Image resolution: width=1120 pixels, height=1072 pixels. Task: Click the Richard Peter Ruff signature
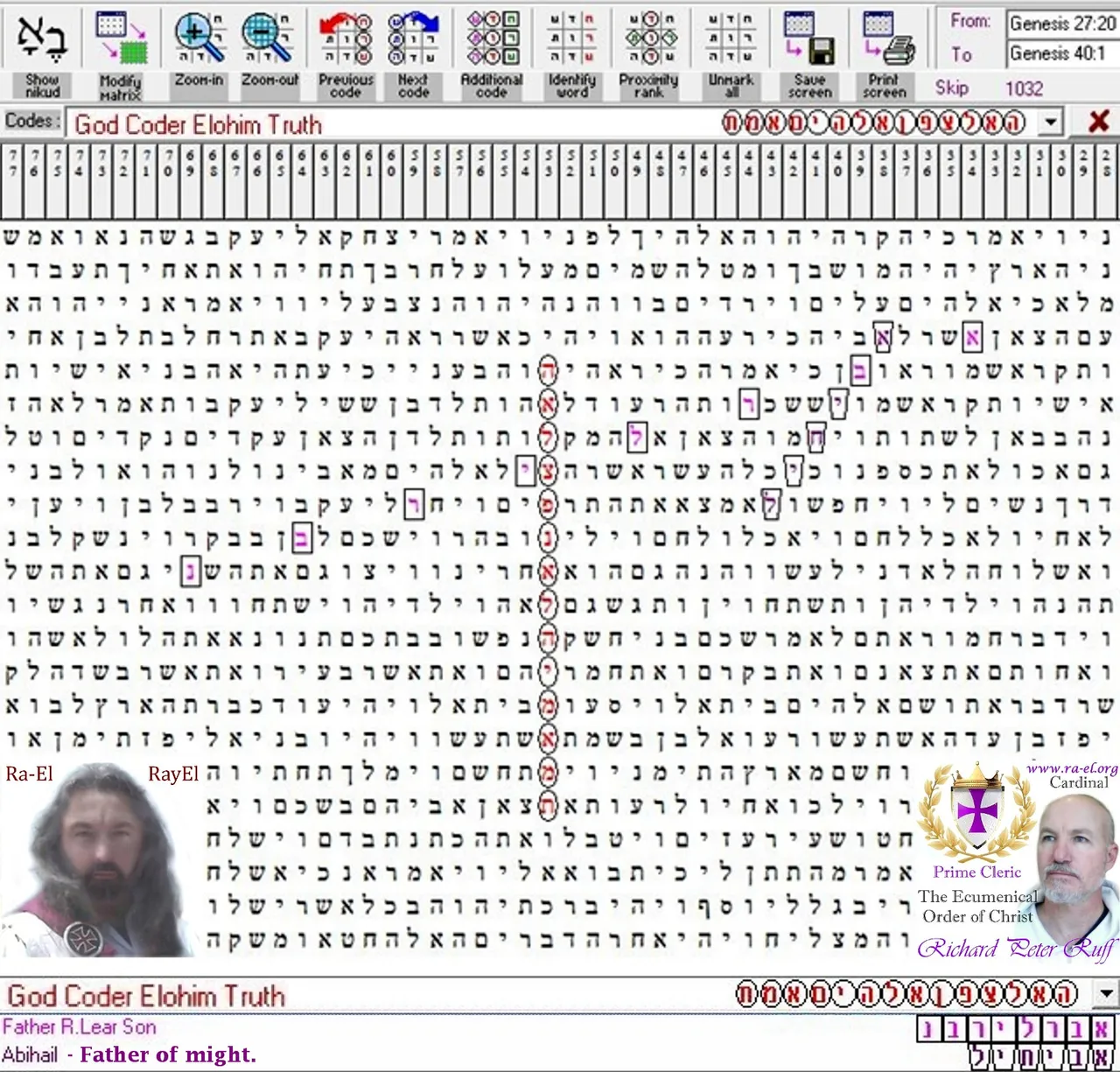[1018, 949]
